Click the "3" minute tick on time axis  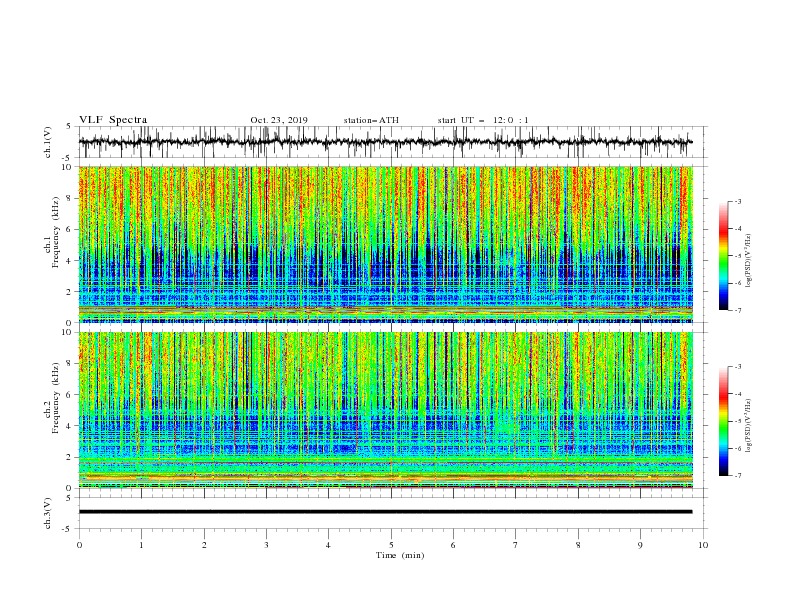pos(266,545)
